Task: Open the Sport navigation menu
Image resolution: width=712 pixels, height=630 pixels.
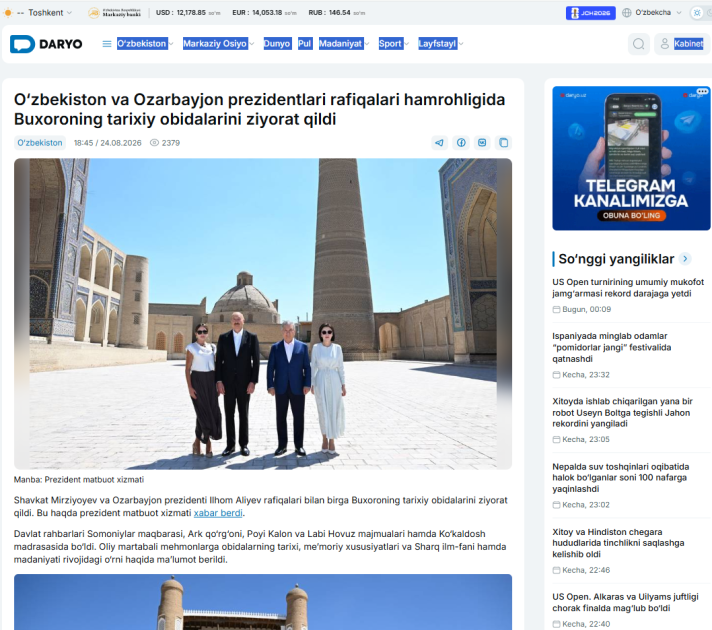Action: click(393, 44)
